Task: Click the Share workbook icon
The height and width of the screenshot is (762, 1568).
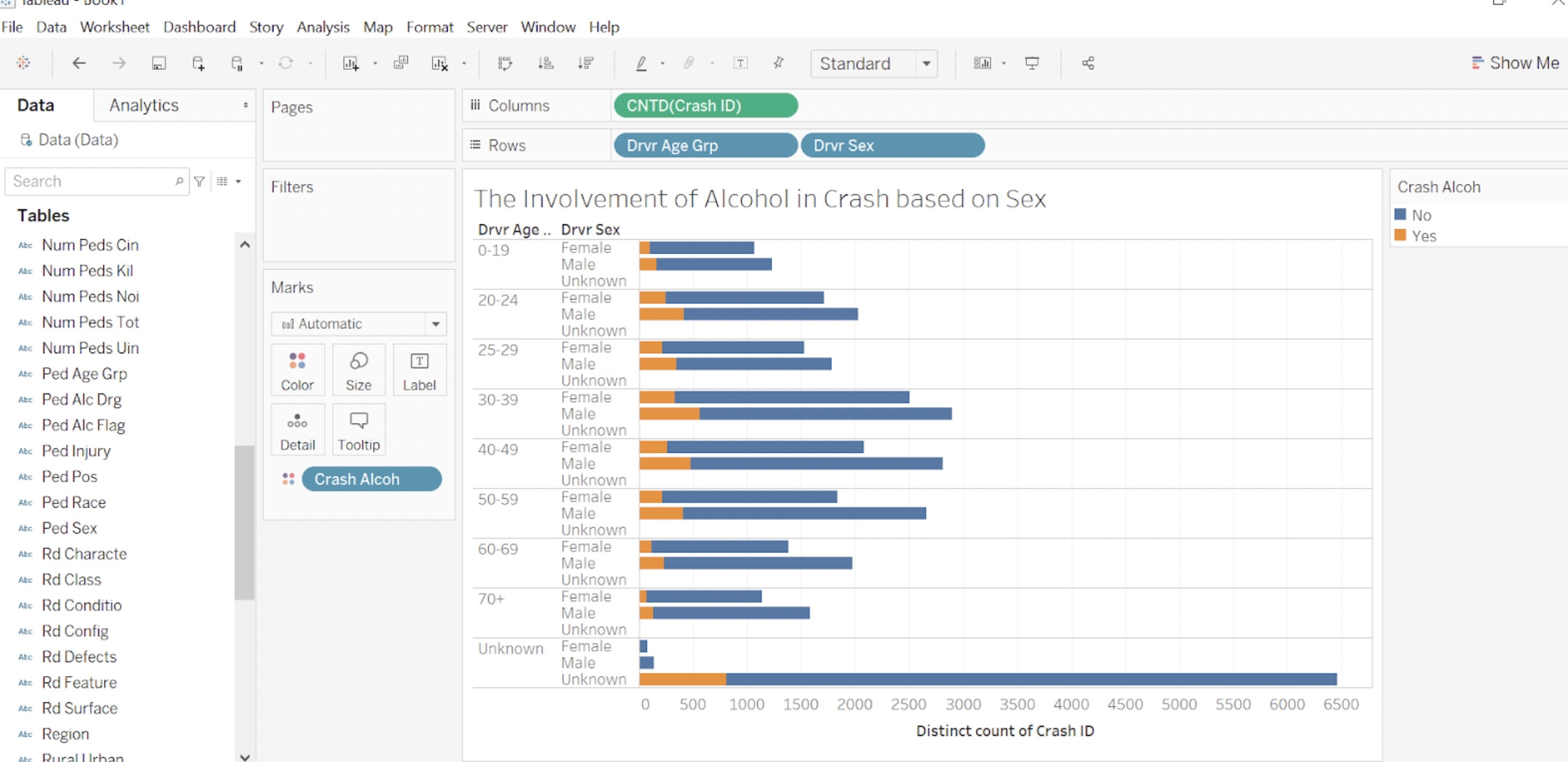Action: click(x=1088, y=63)
